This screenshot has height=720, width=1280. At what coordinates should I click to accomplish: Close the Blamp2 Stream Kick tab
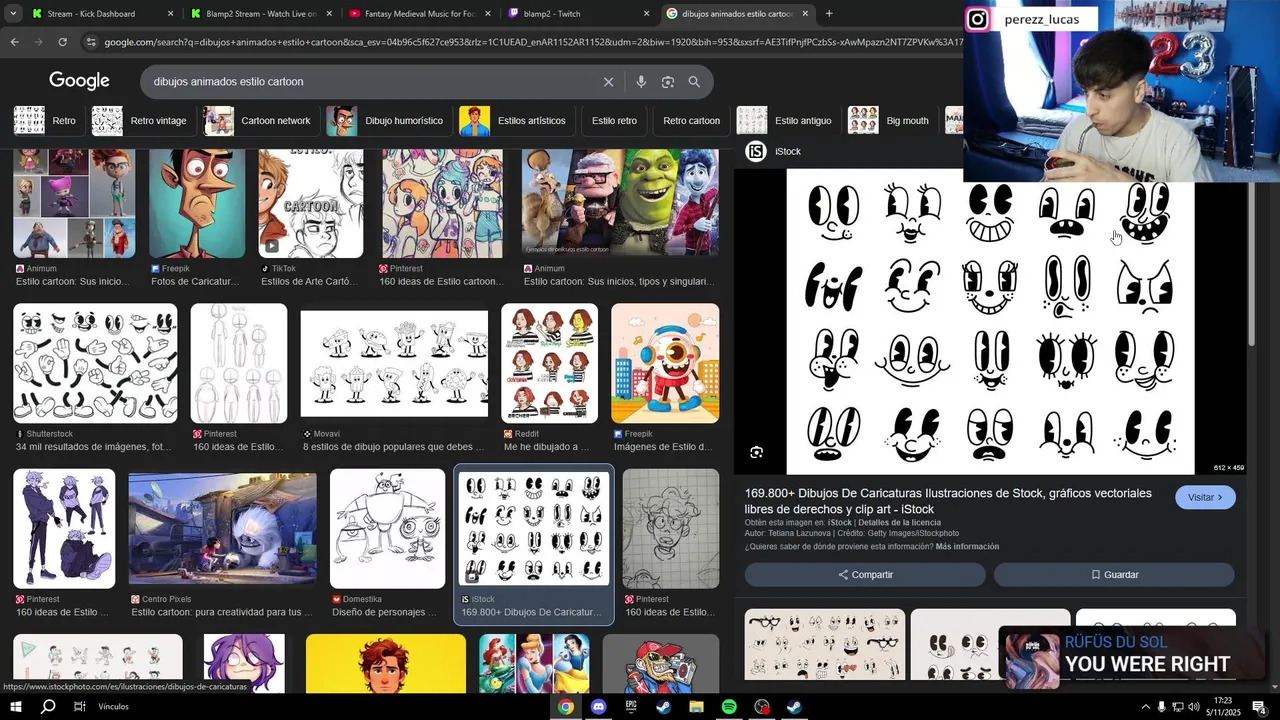[x=329, y=14]
